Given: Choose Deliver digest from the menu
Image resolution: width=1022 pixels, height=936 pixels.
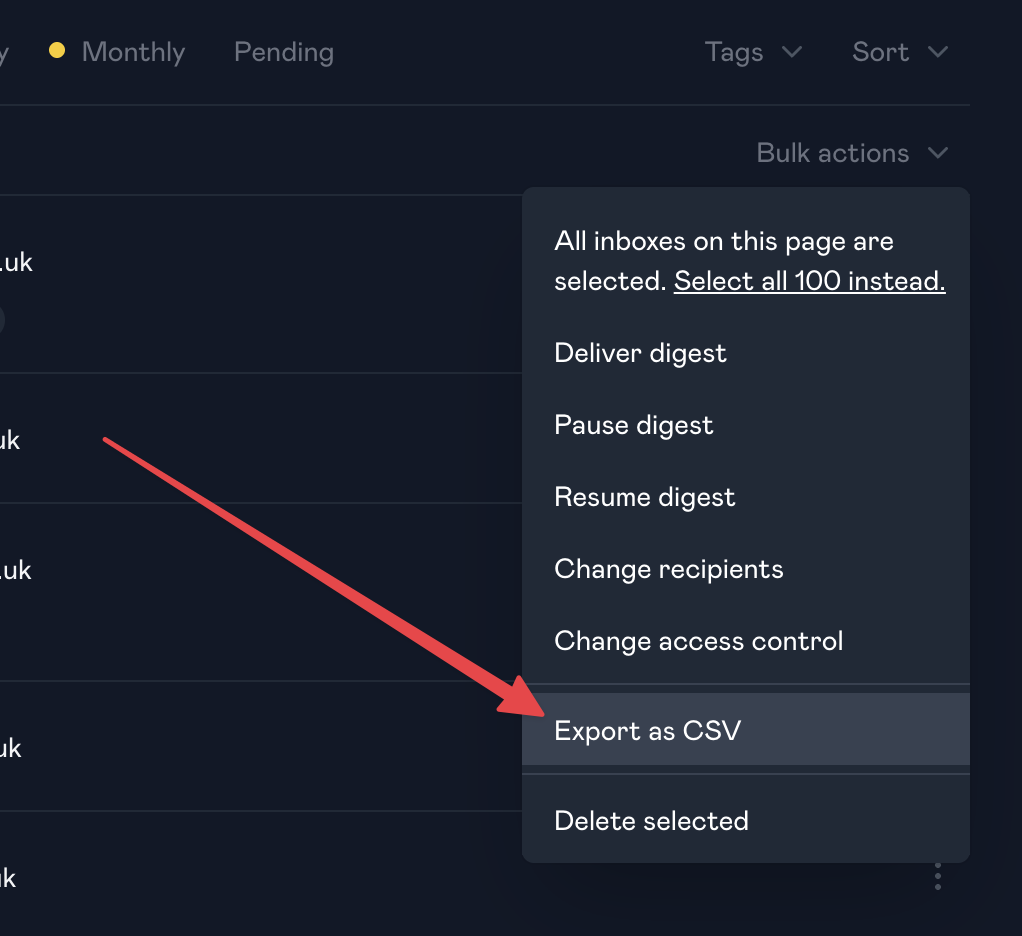Looking at the screenshot, I should (x=640, y=353).
